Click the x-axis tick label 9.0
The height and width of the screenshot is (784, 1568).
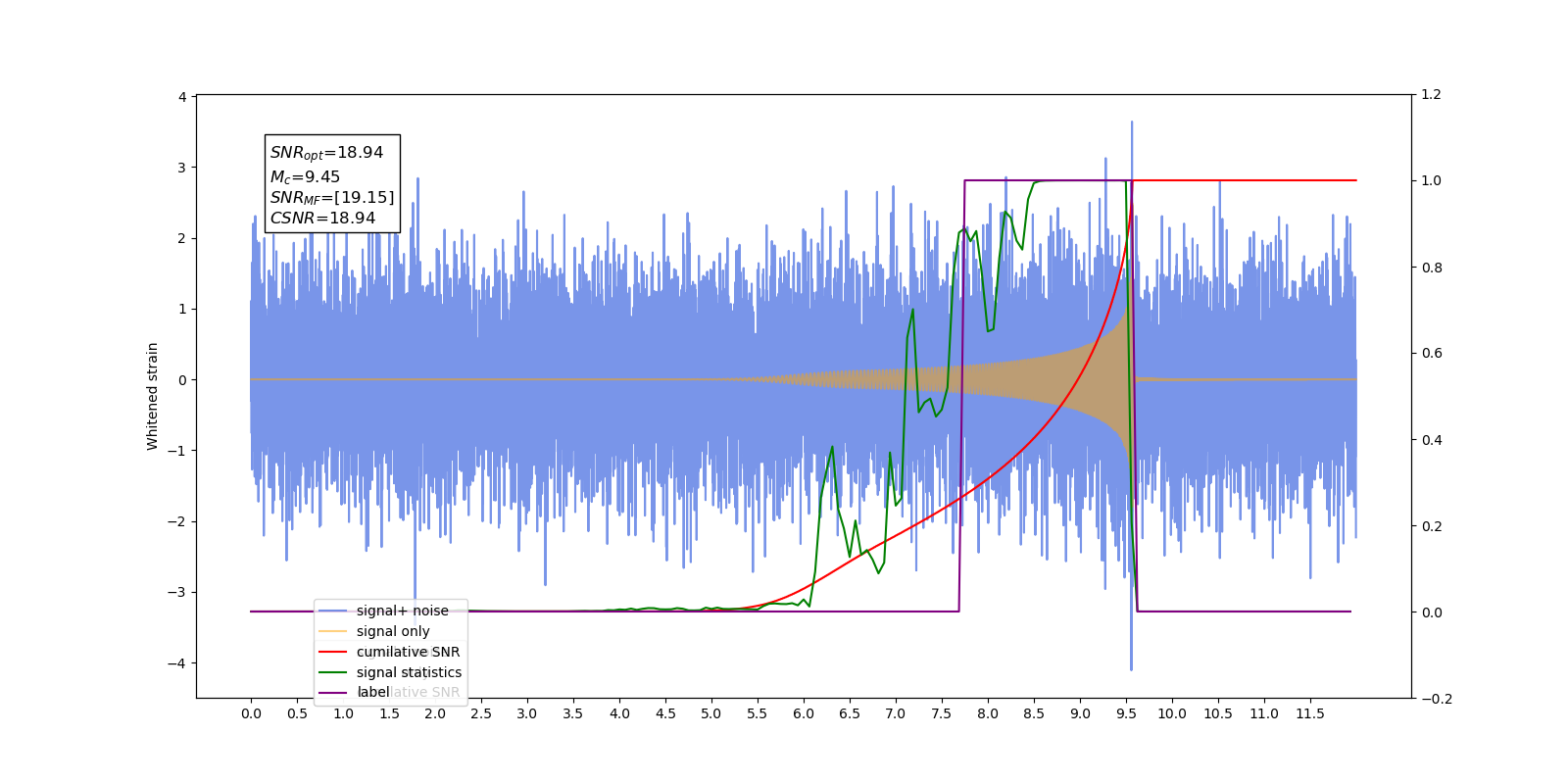[1080, 713]
